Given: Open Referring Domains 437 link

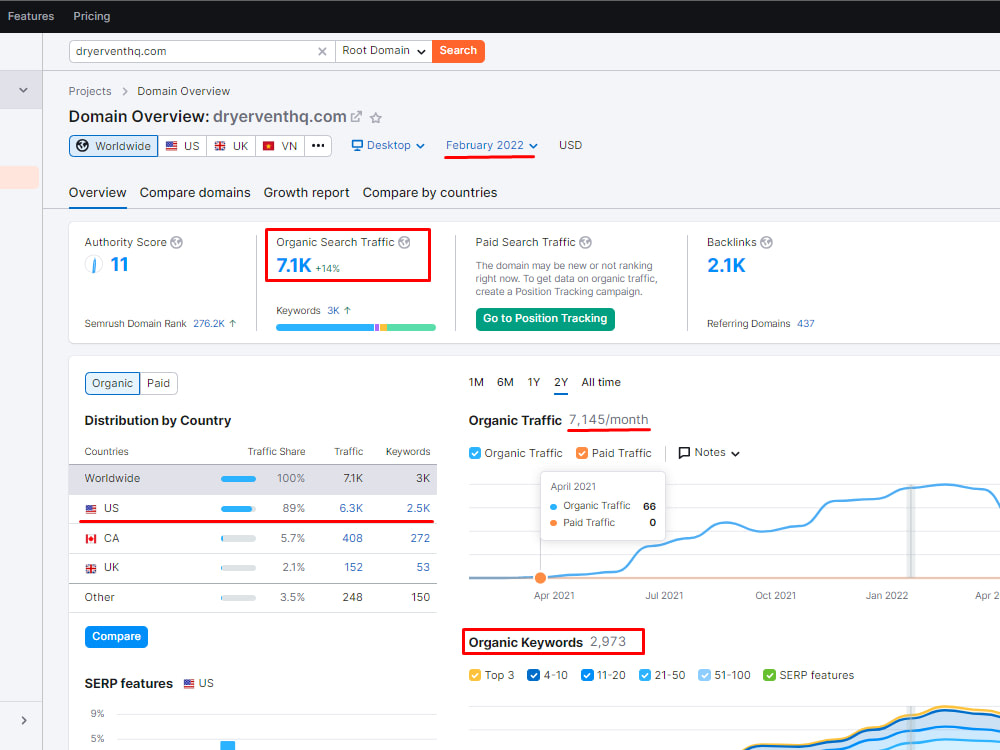Looking at the screenshot, I should [806, 324].
